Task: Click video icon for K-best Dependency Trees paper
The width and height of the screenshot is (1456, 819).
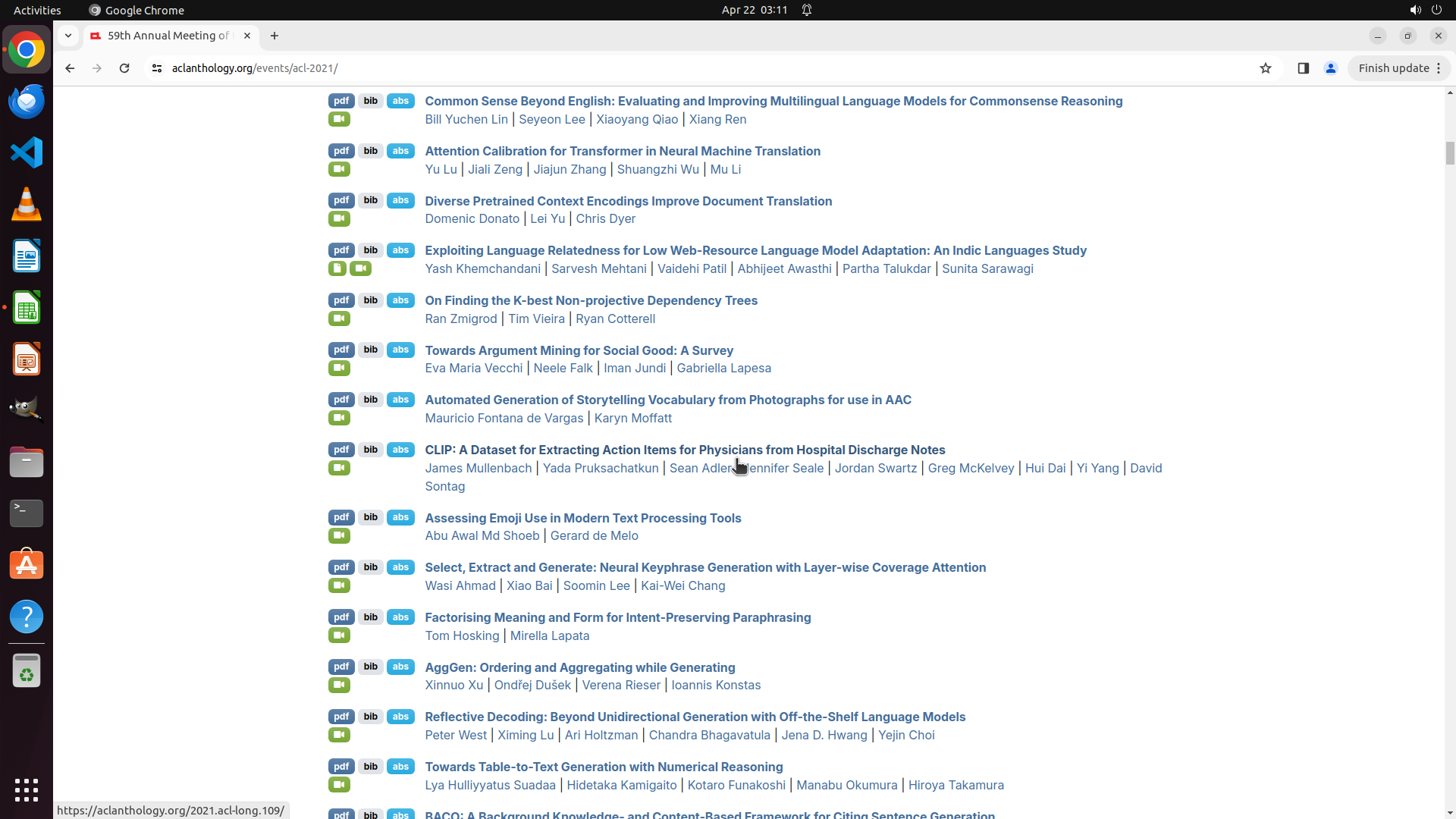Action: 339,318
